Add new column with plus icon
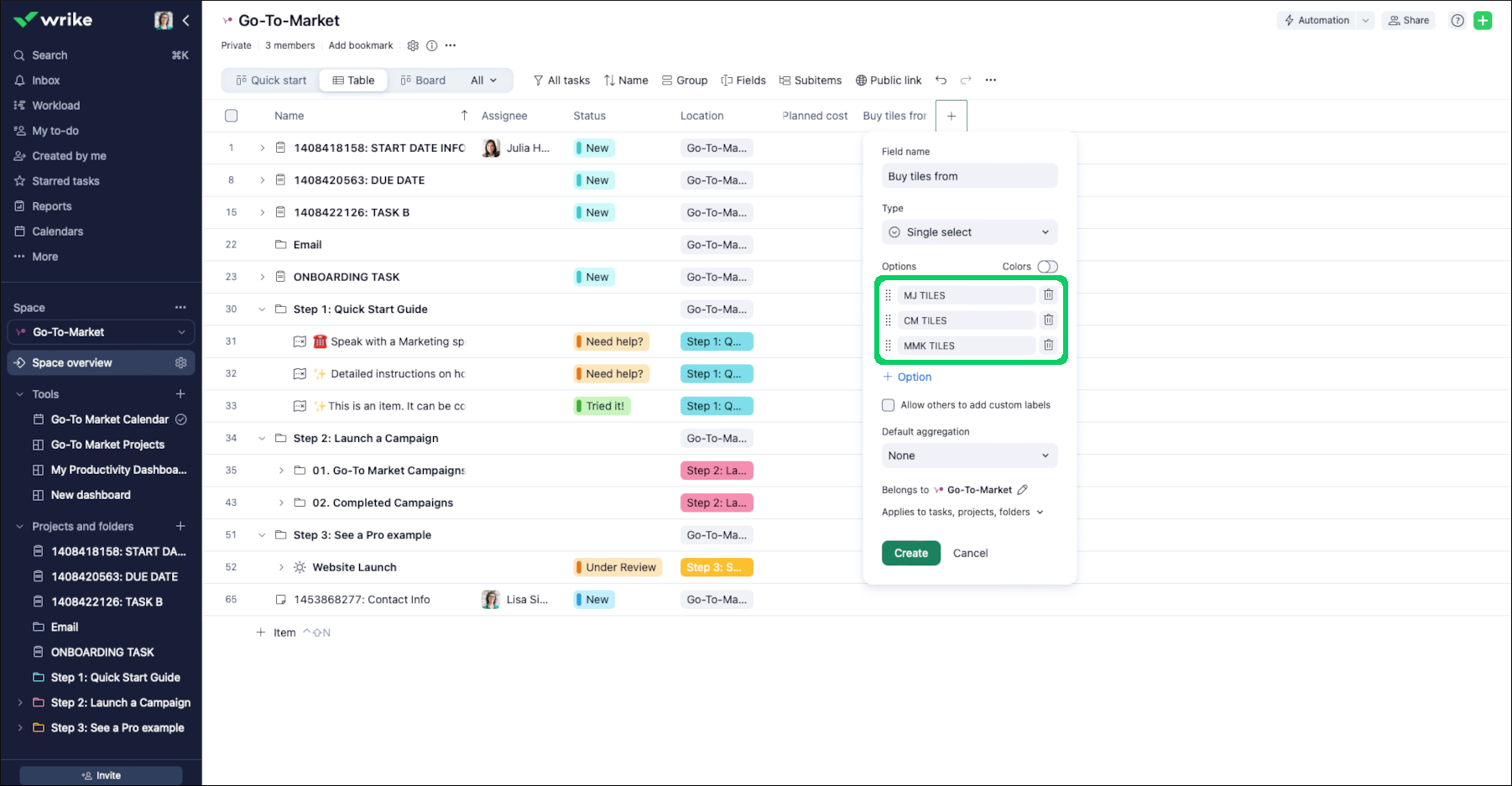This screenshot has width=1512, height=786. tap(951, 116)
